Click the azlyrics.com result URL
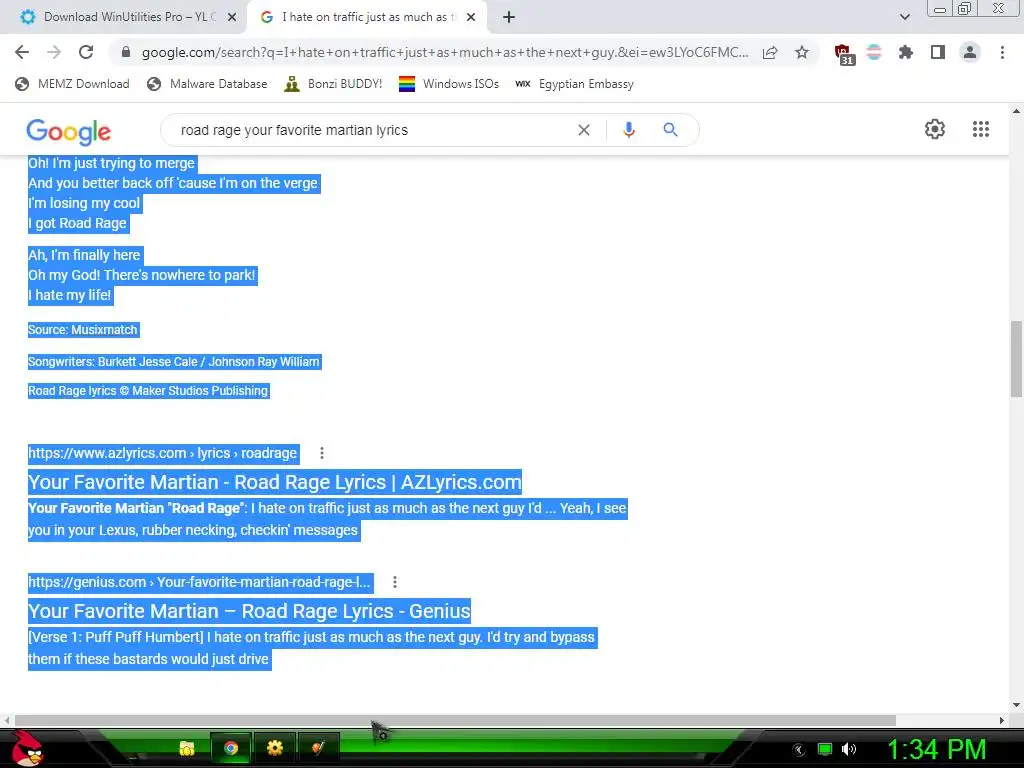The image size is (1024, 768). tap(163, 453)
